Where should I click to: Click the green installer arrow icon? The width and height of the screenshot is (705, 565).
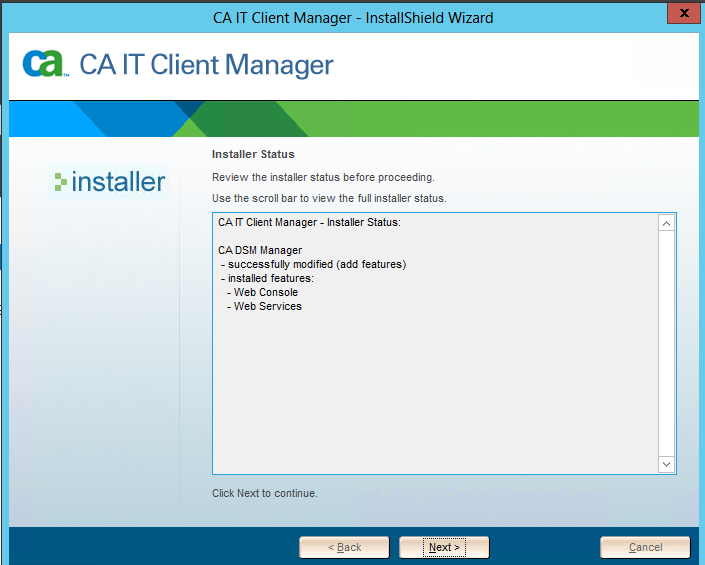tap(60, 182)
